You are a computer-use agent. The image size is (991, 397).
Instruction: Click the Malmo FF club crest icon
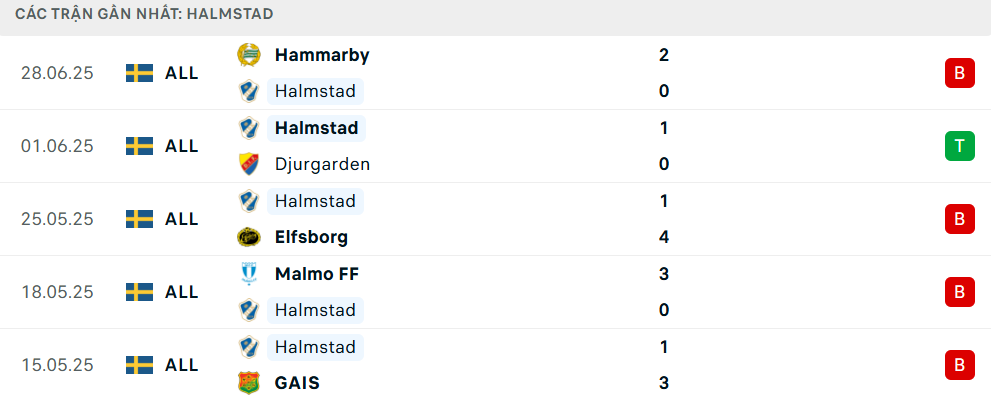(248, 274)
